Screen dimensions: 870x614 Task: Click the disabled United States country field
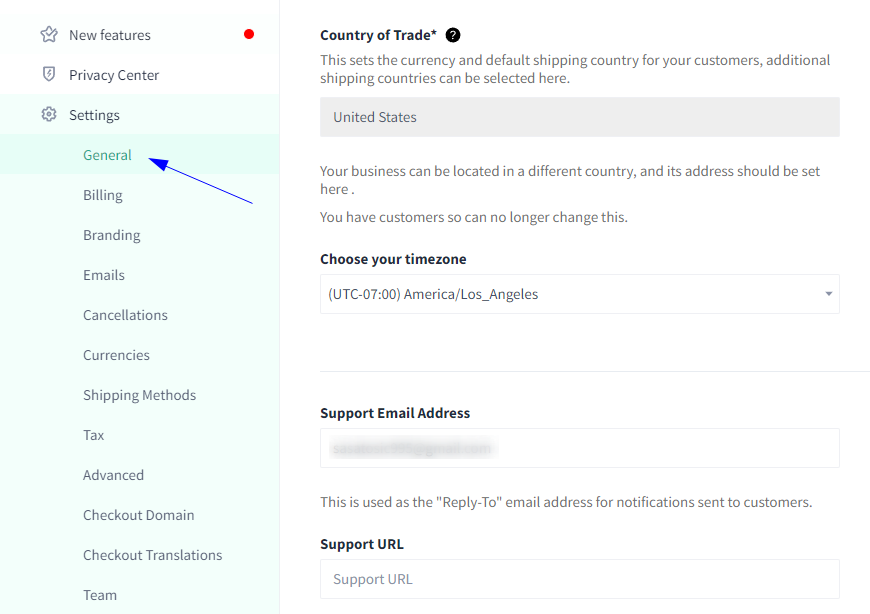[579, 117]
